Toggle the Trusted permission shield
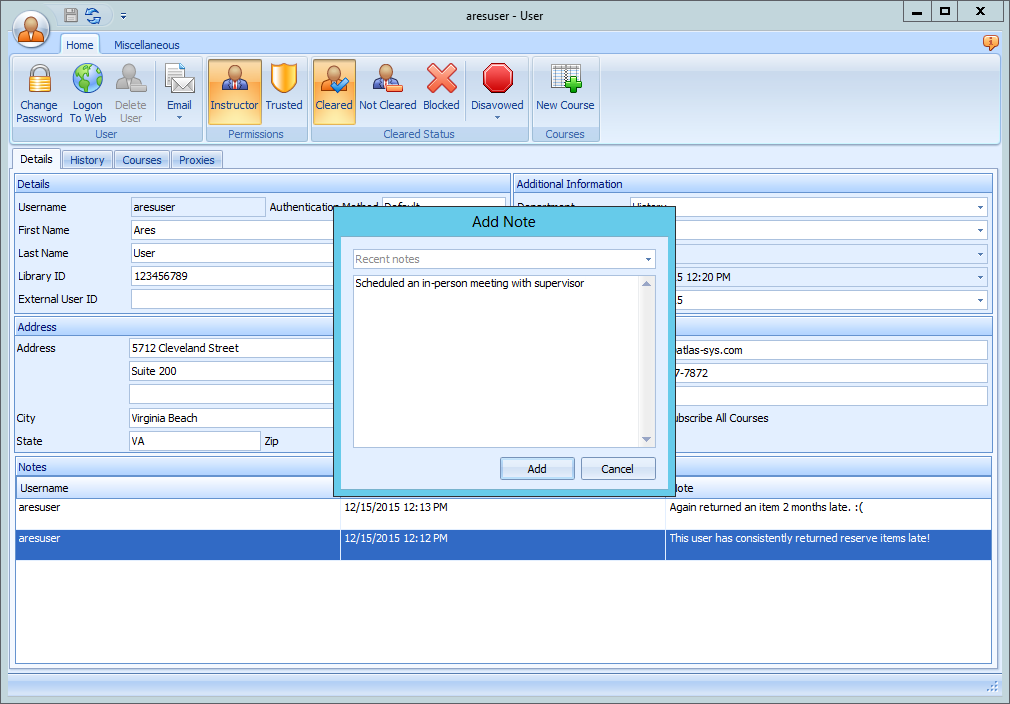This screenshot has height=704, width=1010. [x=284, y=80]
